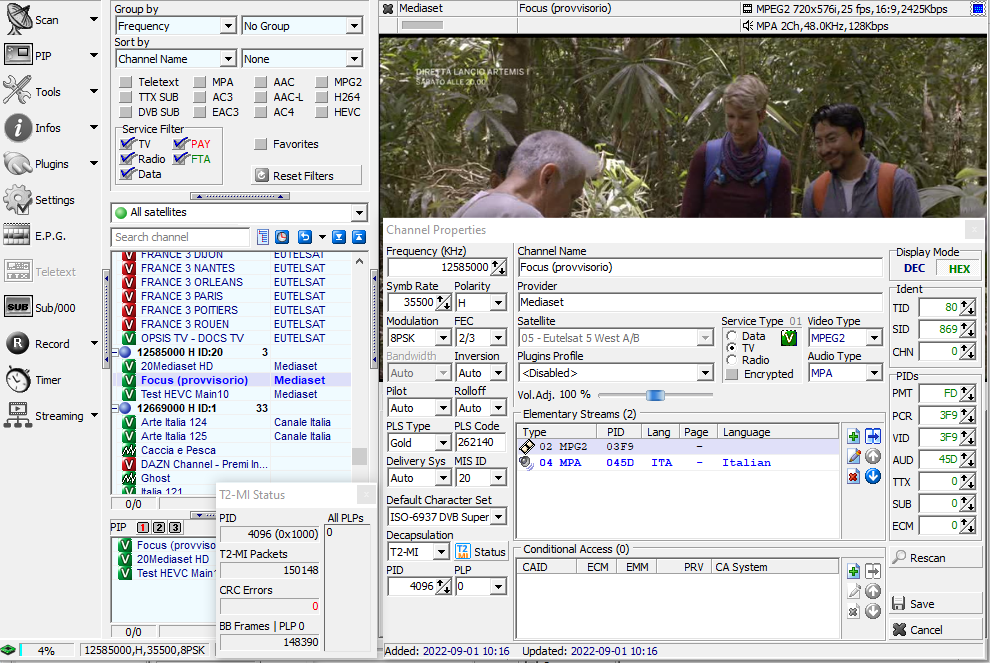Click the Settings gear icon

point(17,200)
